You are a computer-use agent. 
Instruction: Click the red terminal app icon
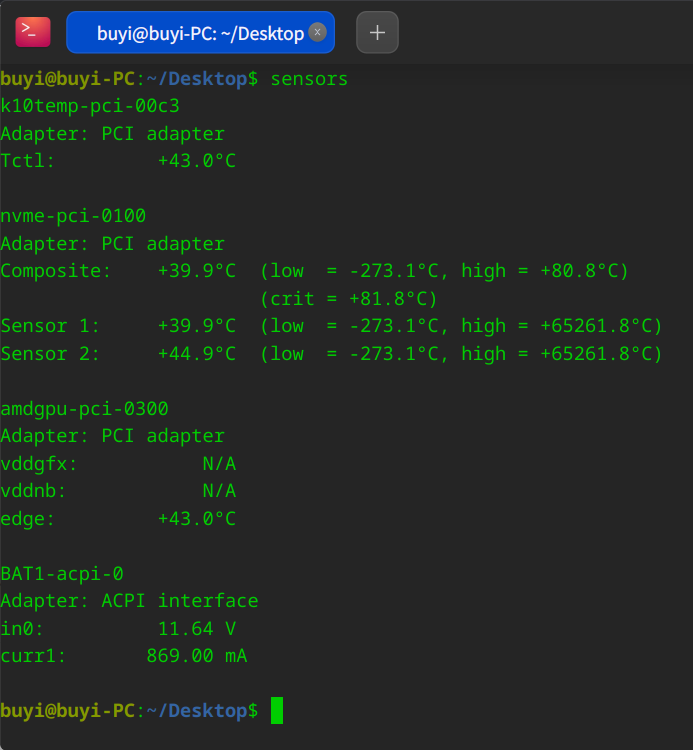pyautogui.click(x=33, y=32)
